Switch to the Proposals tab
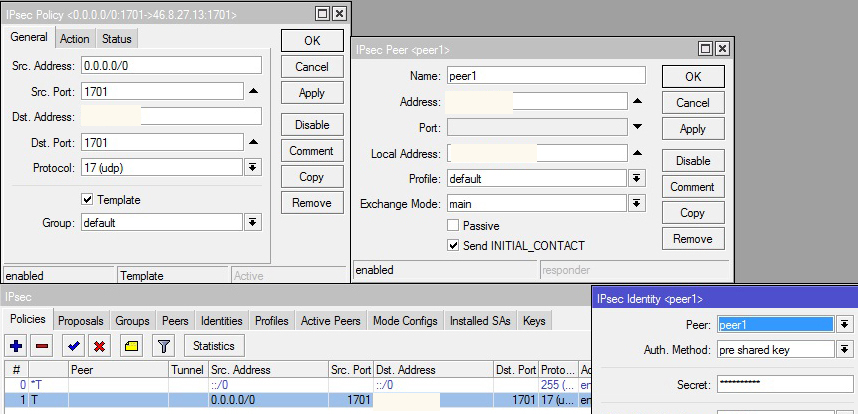858x414 pixels. [80, 321]
